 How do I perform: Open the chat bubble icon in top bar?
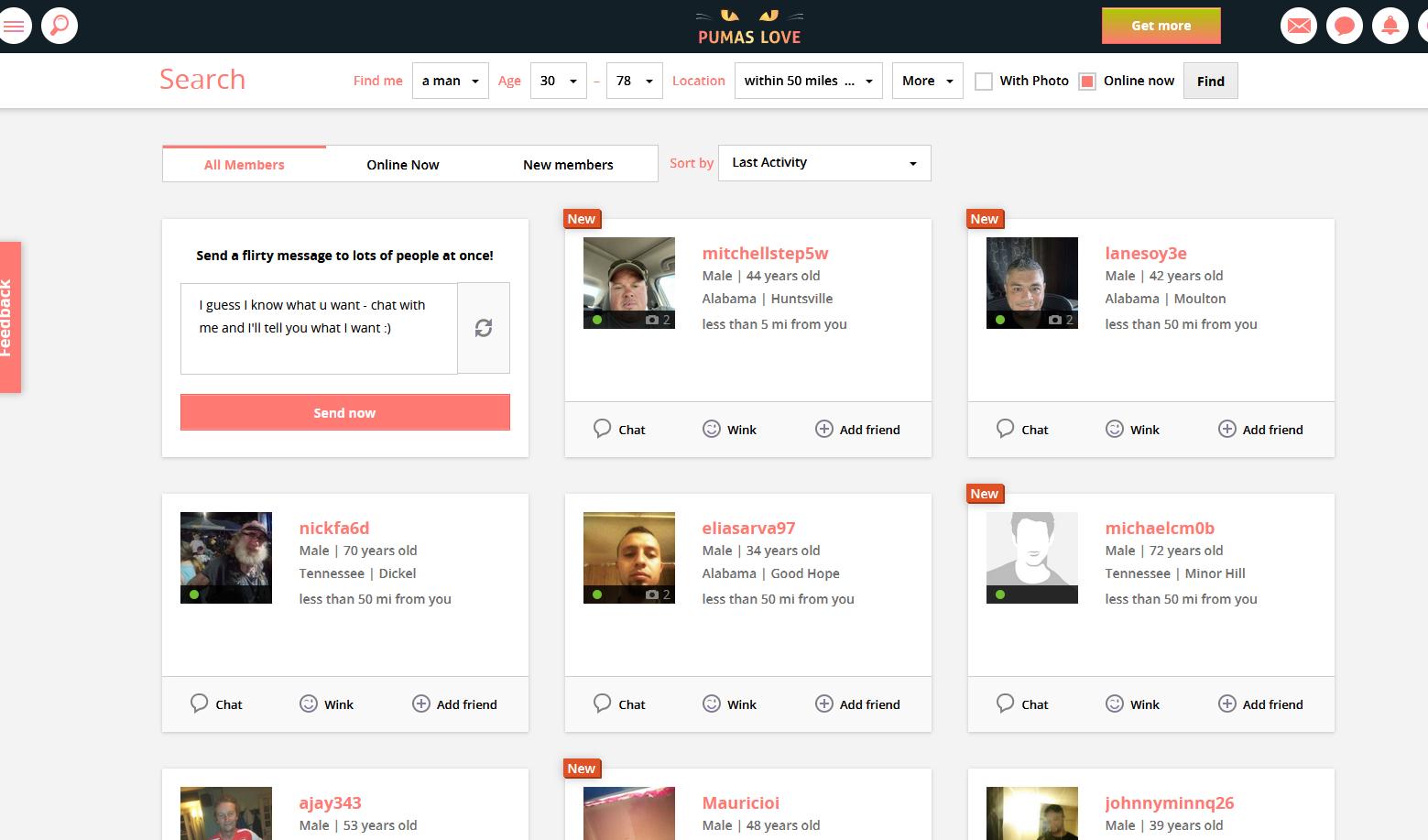point(1344,26)
